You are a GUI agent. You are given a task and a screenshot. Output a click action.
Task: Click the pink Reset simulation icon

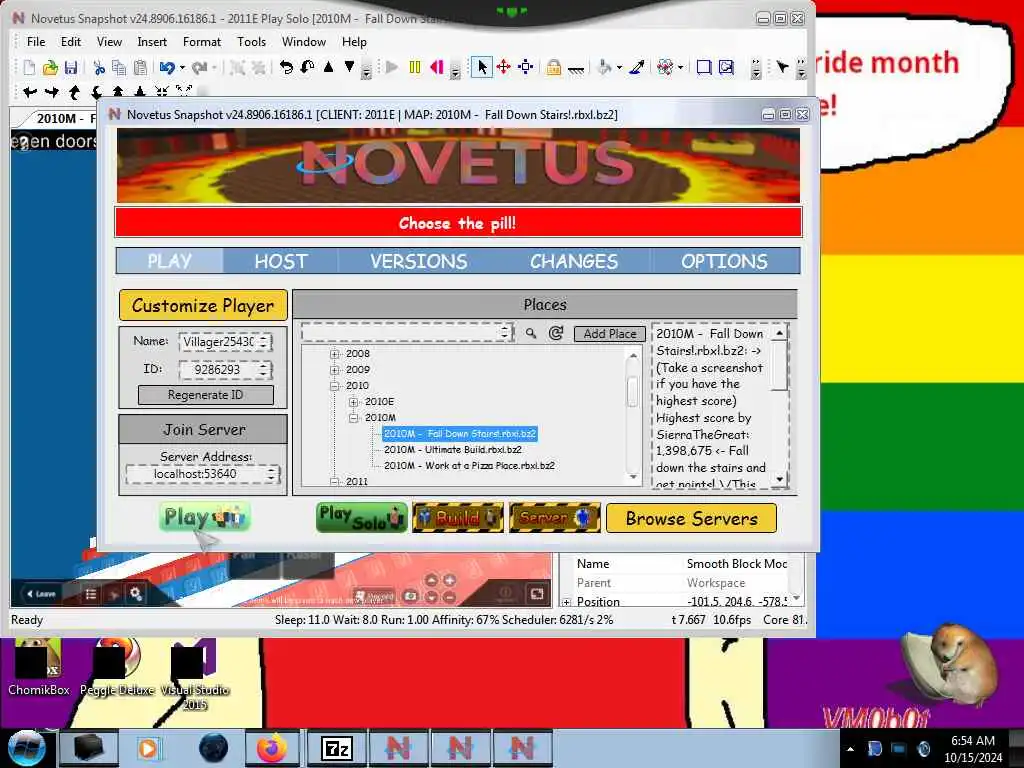tap(437, 67)
